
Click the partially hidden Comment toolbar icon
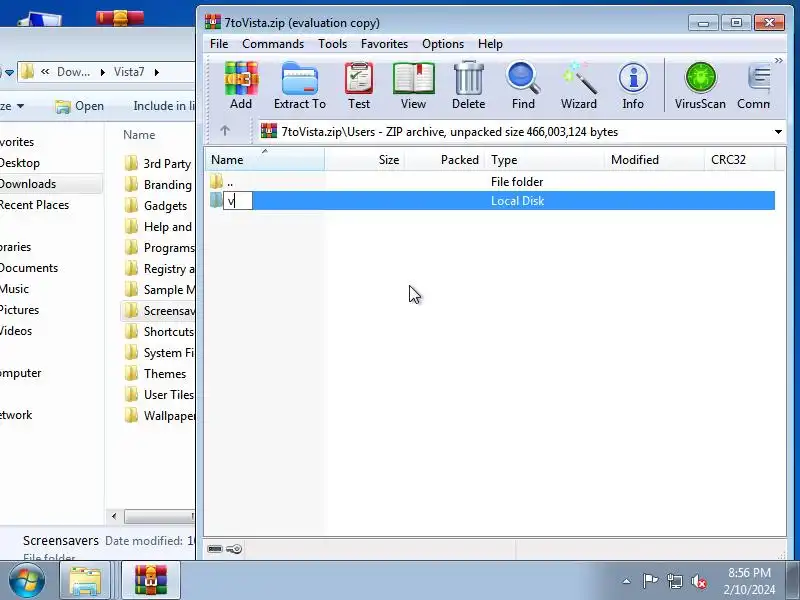[x=754, y=86]
